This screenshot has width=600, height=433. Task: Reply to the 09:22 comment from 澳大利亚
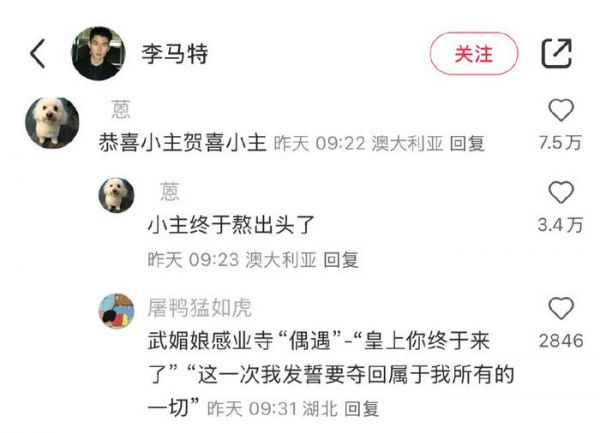(x=467, y=144)
